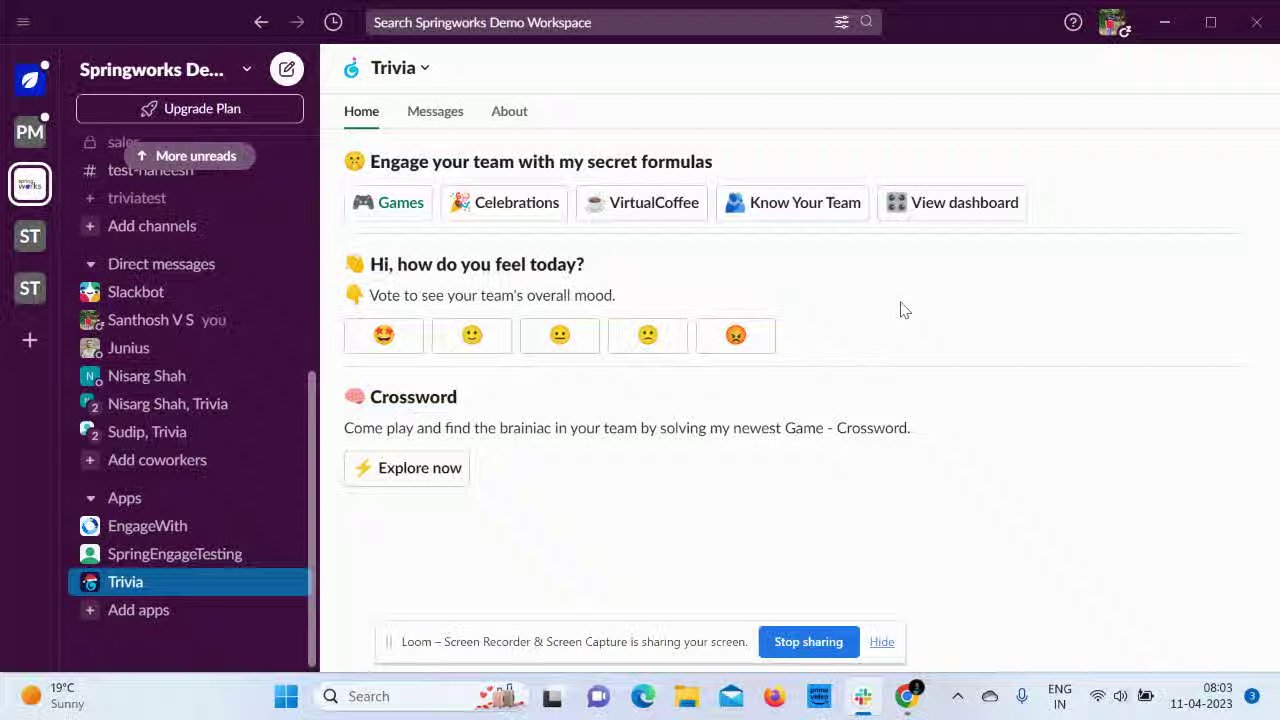This screenshot has height=720, width=1280.
Task: Open the hamburger menu icon
Action: [23, 22]
